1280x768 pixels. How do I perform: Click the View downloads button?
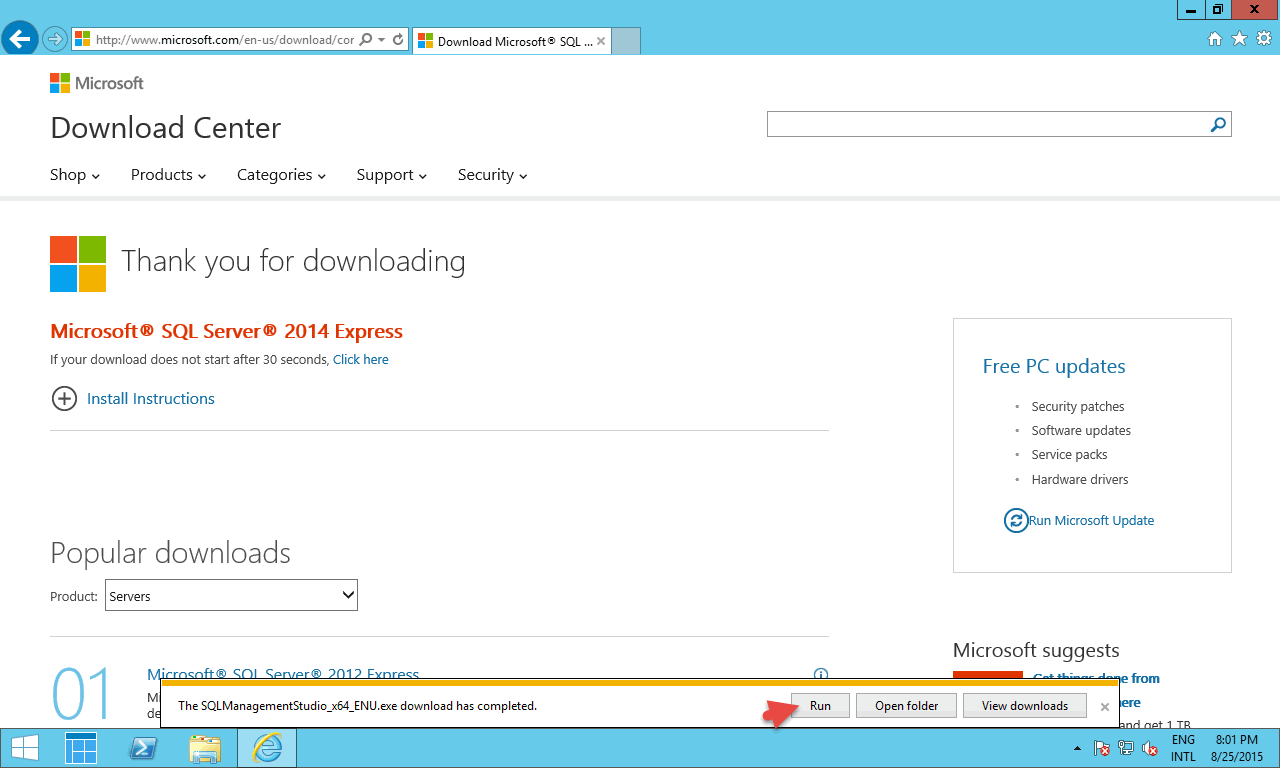pyautogui.click(x=1025, y=705)
